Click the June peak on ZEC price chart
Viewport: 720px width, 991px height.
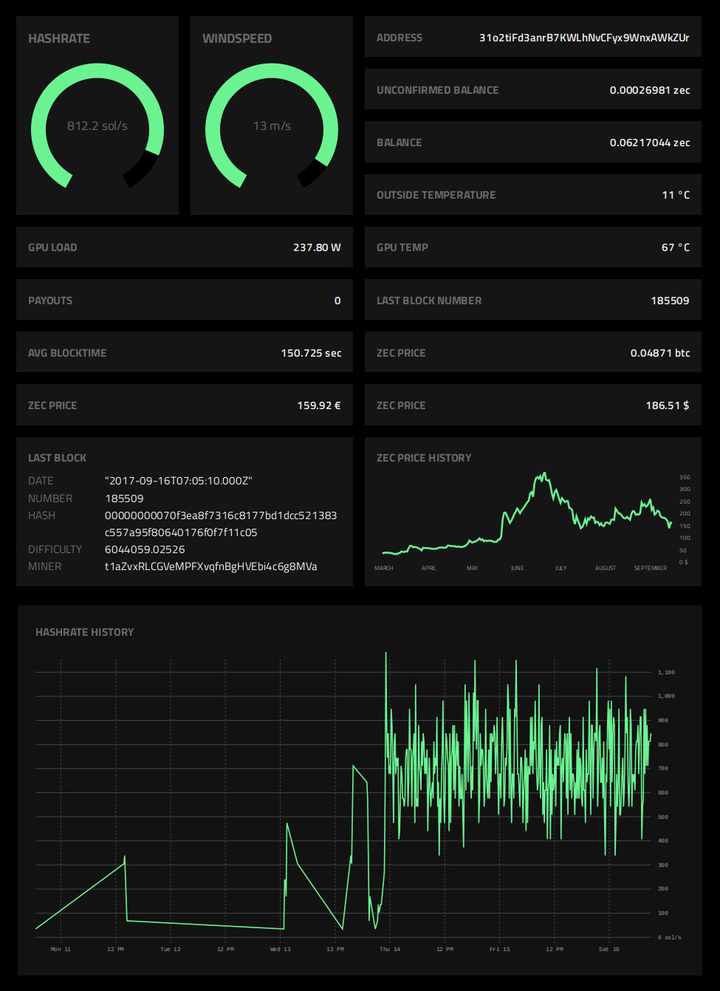(543, 475)
